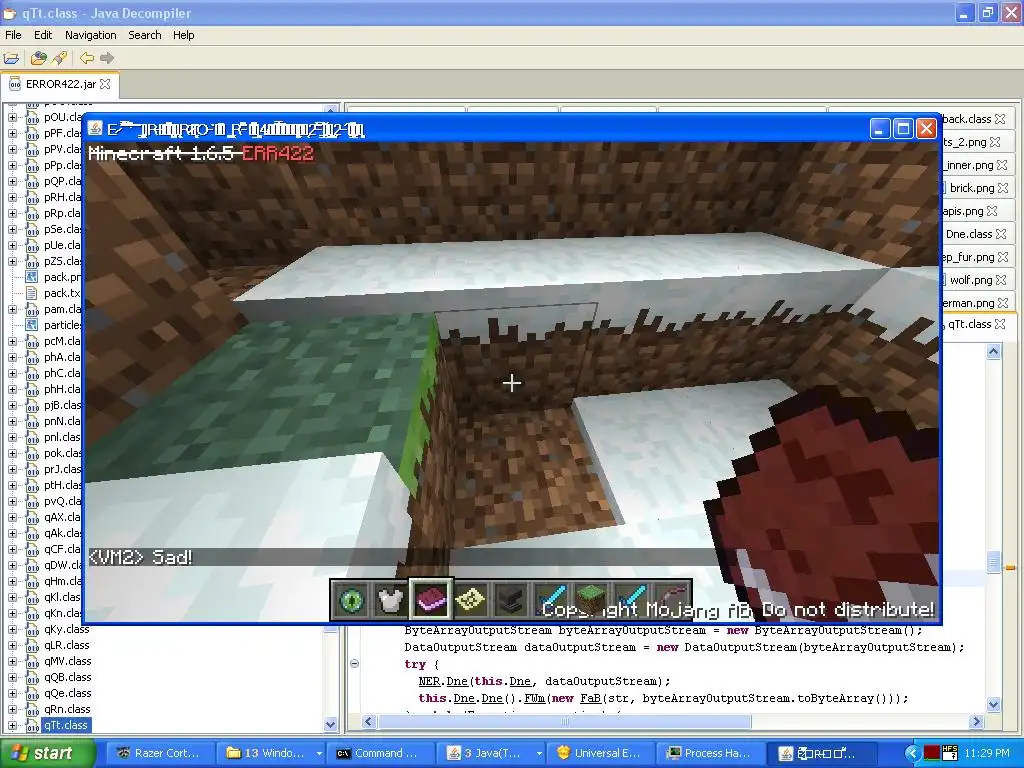Expand the qLR.class tree node
The height and width of the screenshot is (768, 1024).
[12, 645]
